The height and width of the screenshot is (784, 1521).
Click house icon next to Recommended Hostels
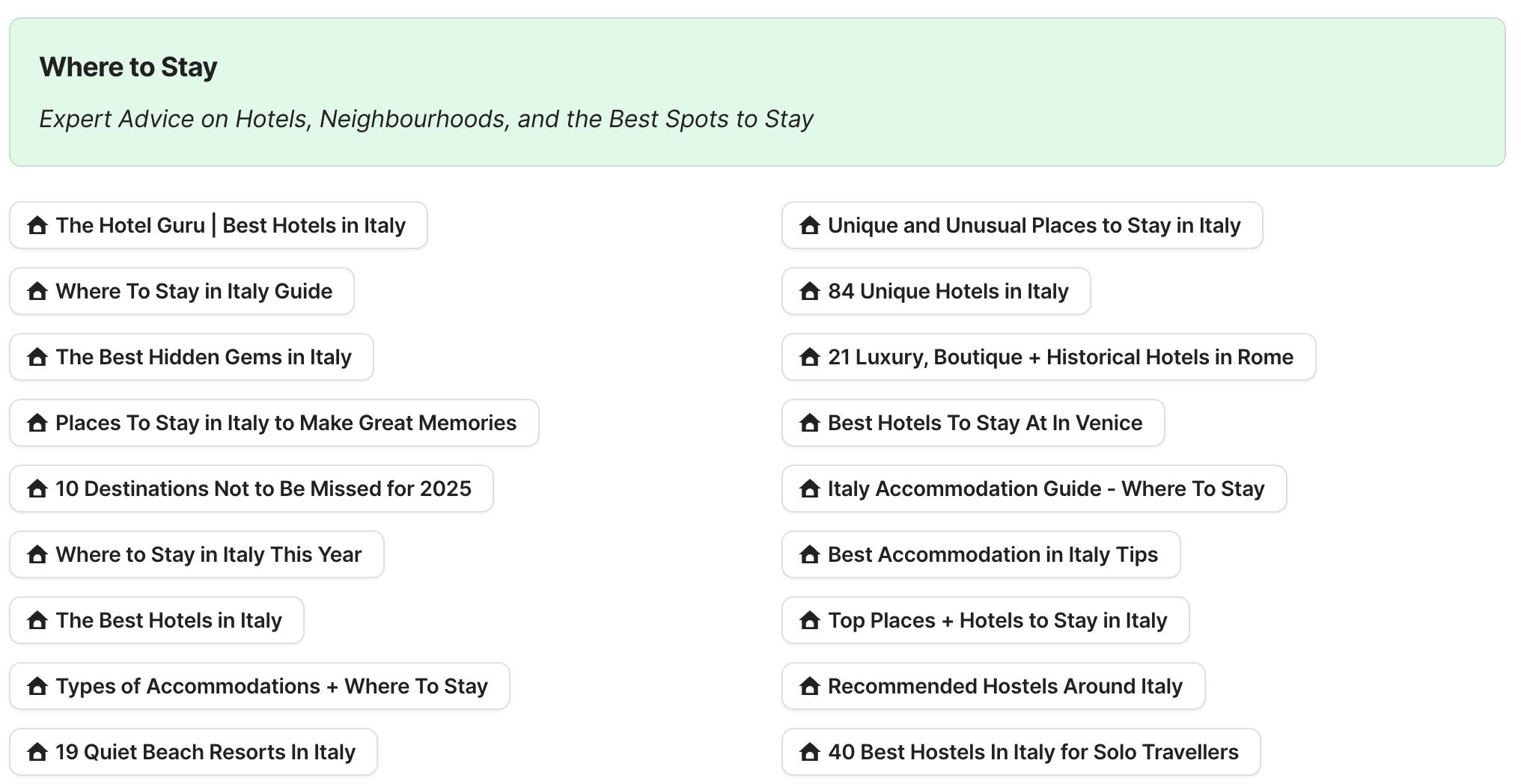coord(810,686)
